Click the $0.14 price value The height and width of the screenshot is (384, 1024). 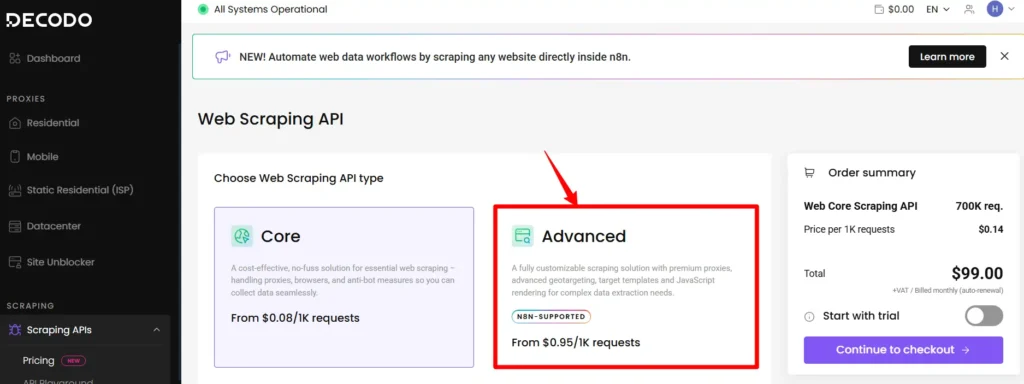[991, 229]
